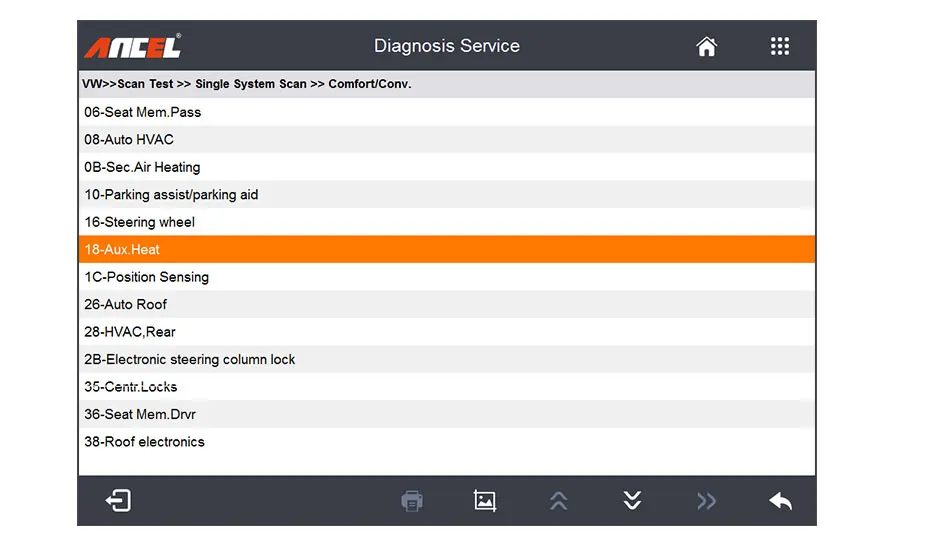Select 38-Roof electronics entry
The image size is (930, 541).
pos(144,442)
